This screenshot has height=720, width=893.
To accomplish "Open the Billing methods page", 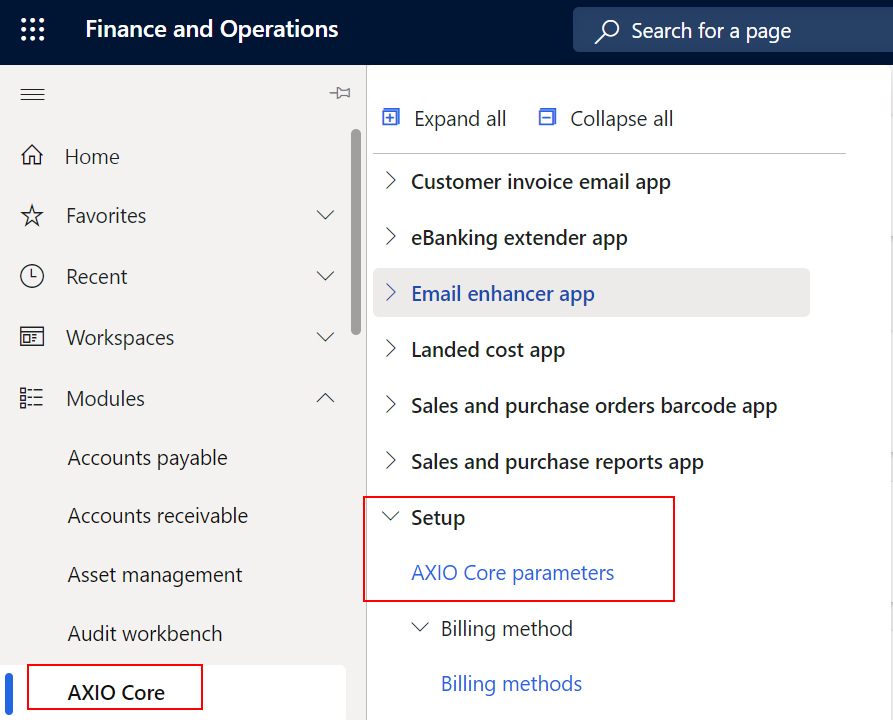I will click(511, 683).
